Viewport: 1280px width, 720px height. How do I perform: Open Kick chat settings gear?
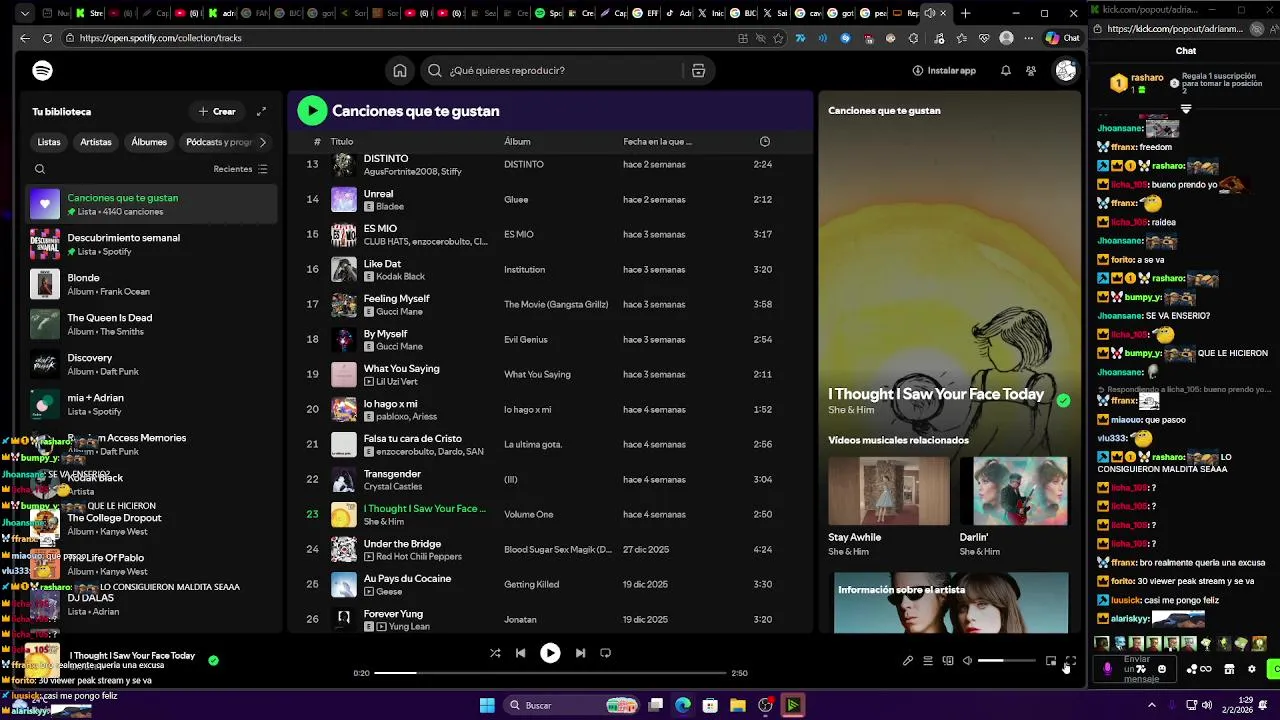[x=1251, y=669]
